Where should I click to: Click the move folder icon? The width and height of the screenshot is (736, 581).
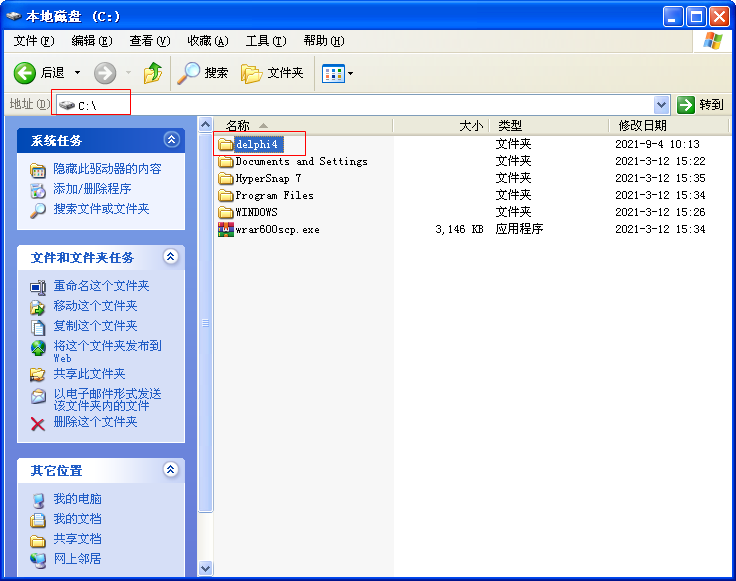pyautogui.click(x=38, y=308)
